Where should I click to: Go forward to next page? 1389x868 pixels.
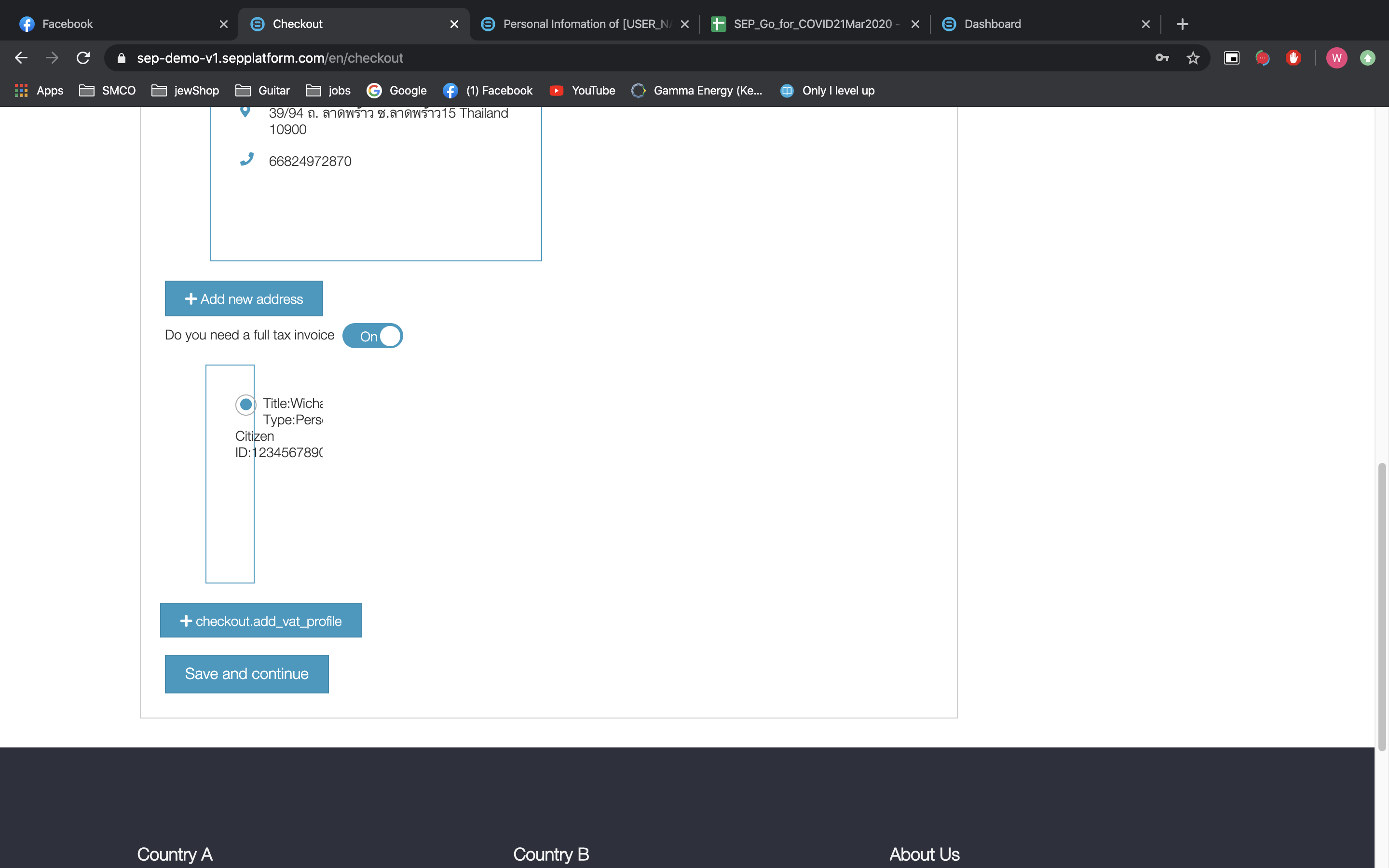pyautogui.click(x=52, y=58)
